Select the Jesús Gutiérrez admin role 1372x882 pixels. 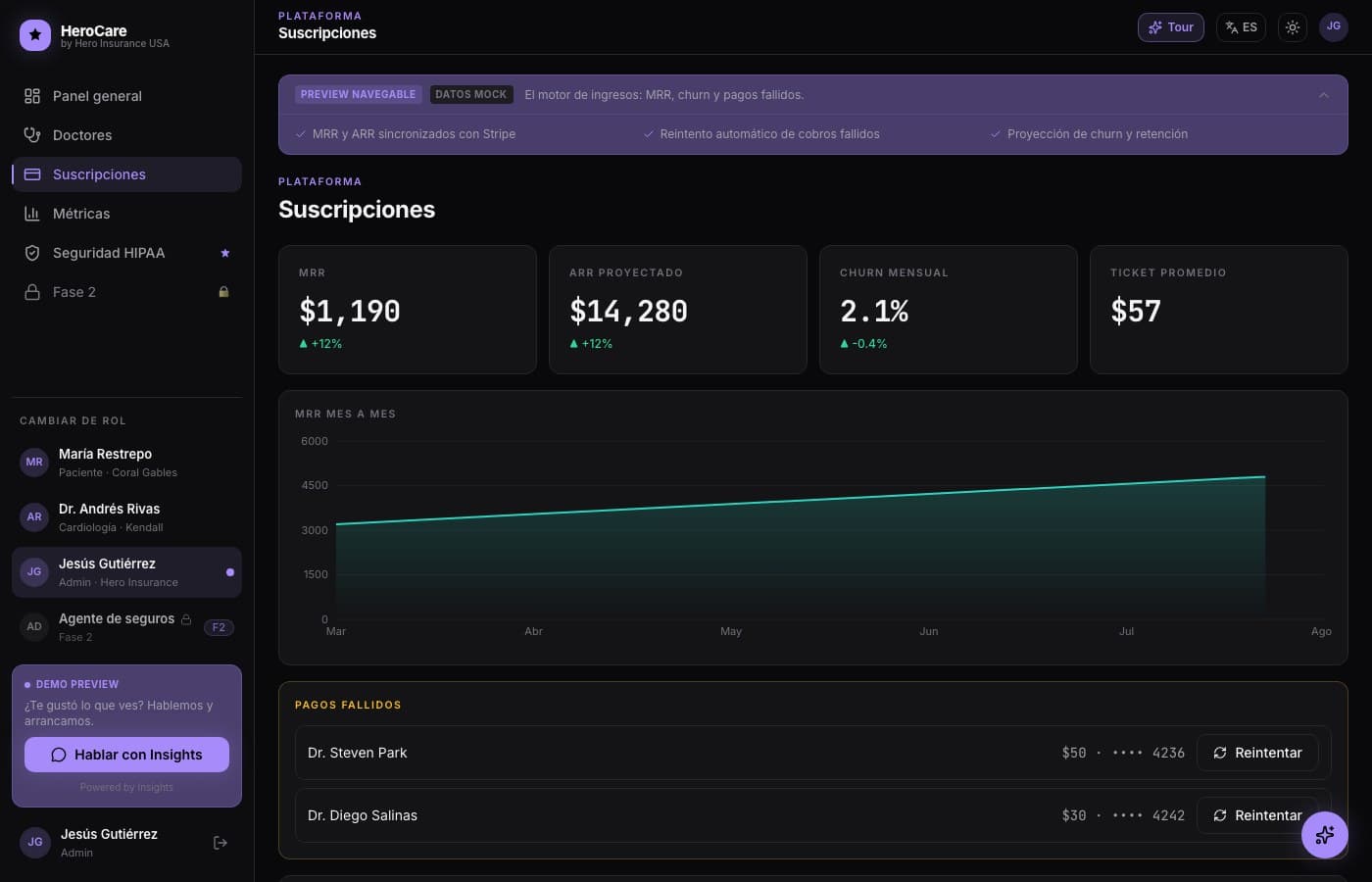point(126,572)
